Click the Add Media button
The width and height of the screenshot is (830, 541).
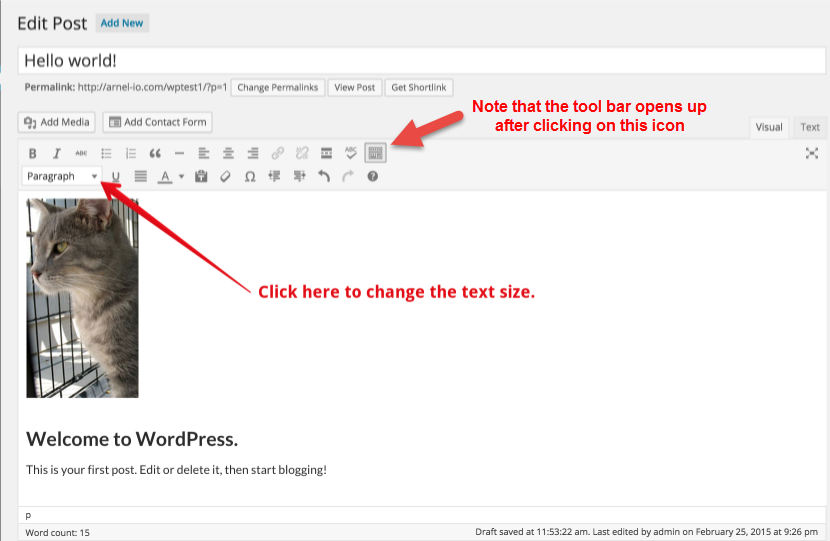[x=57, y=122]
